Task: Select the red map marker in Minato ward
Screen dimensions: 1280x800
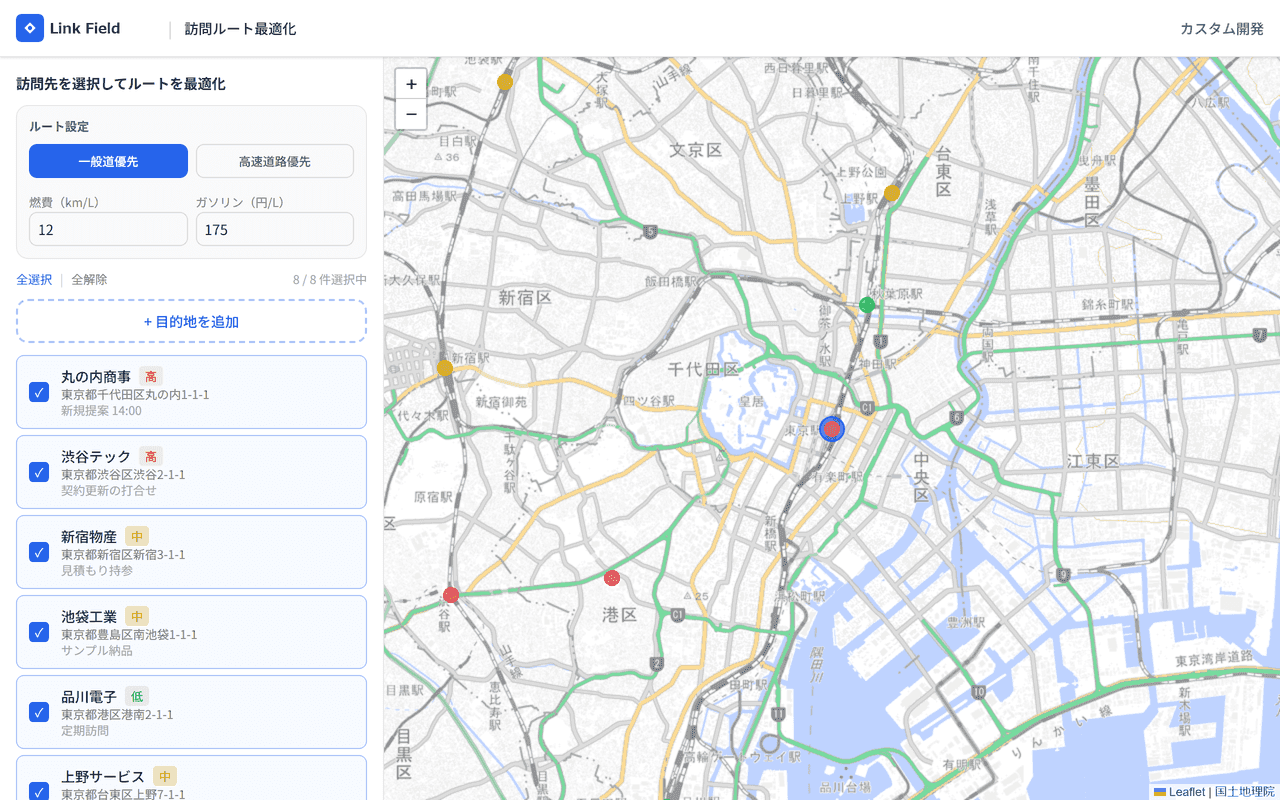Action: click(x=612, y=577)
